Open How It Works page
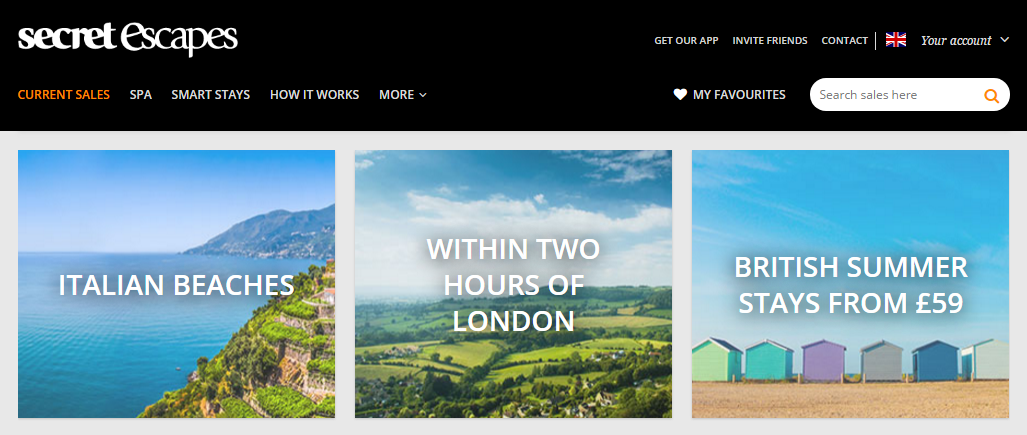The image size is (1027, 435). (314, 95)
